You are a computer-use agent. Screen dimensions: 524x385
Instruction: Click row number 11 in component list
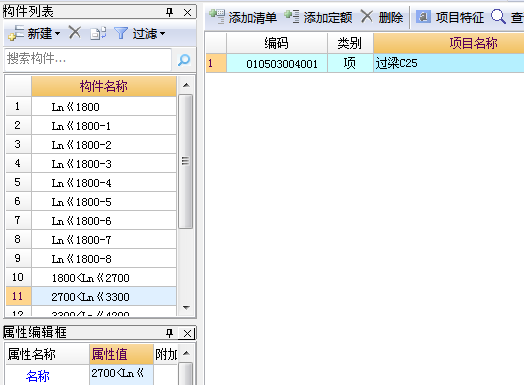(18, 297)
